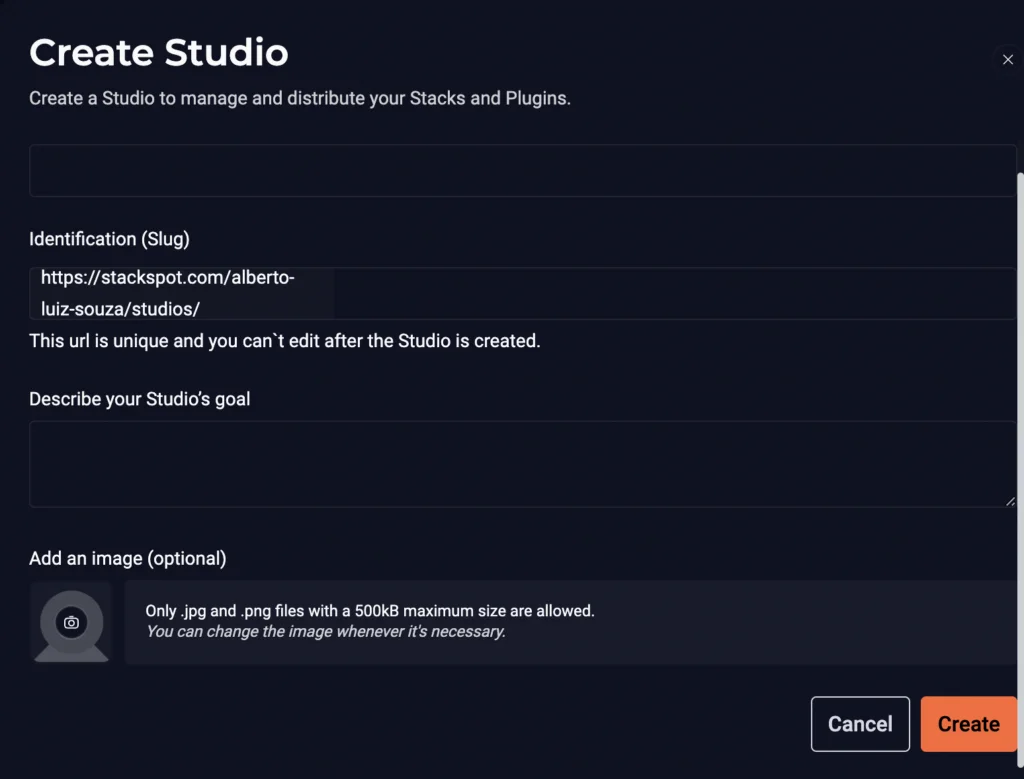Focus the Identification (Slug) input after the URL prefix
The image size is (1024, 779).
(x=675, y=293)
